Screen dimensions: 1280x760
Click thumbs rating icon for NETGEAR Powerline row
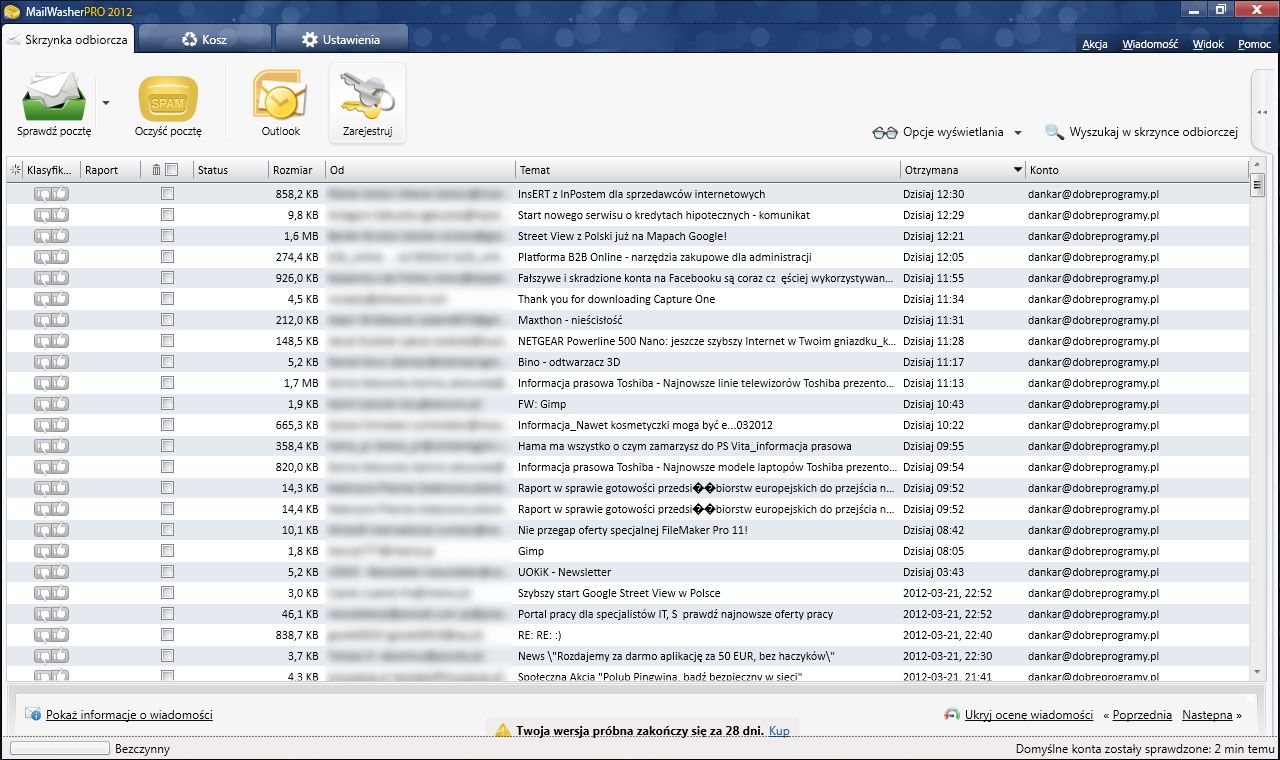[51, 341]
